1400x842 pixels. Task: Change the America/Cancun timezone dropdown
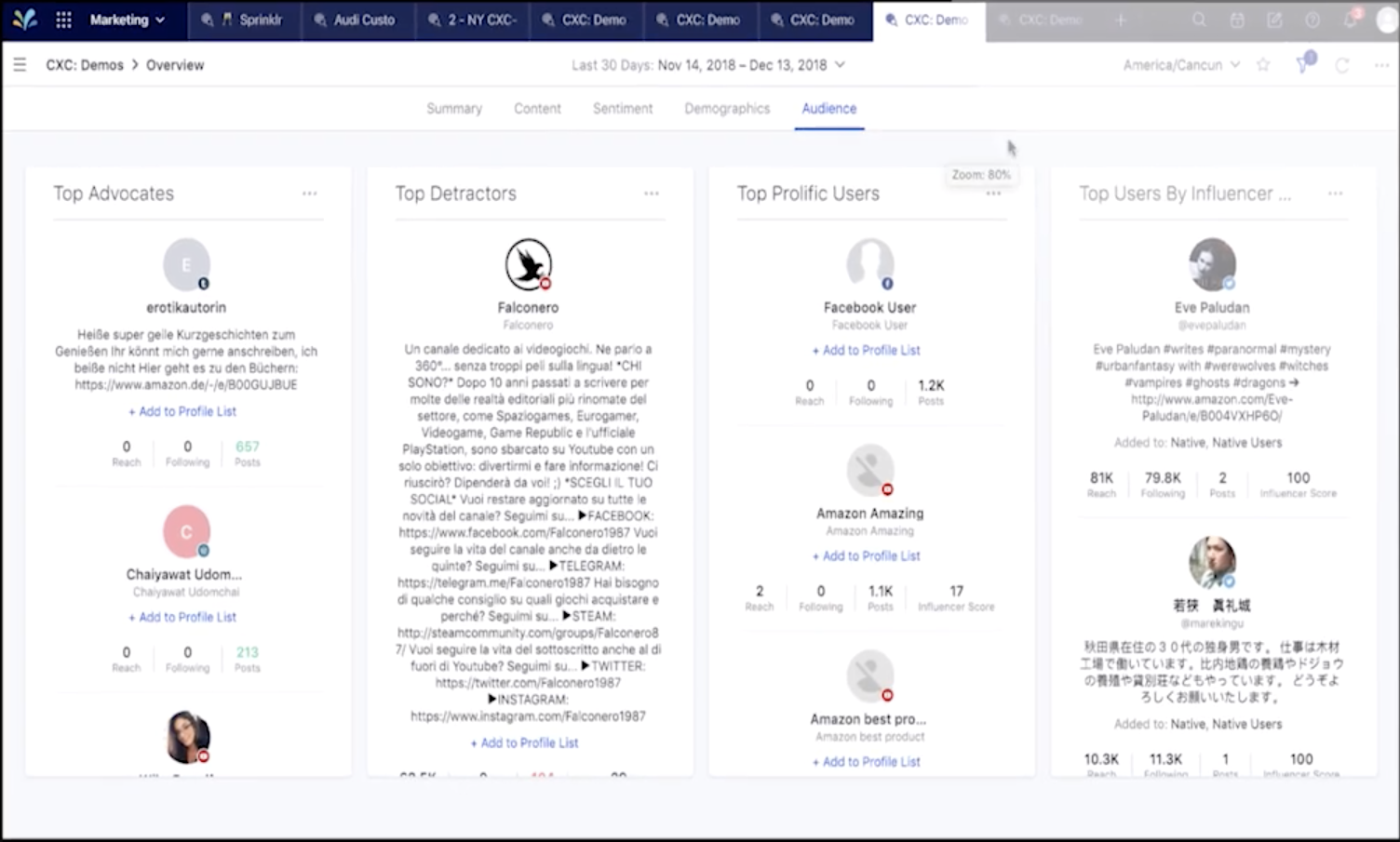point(1180,65)
